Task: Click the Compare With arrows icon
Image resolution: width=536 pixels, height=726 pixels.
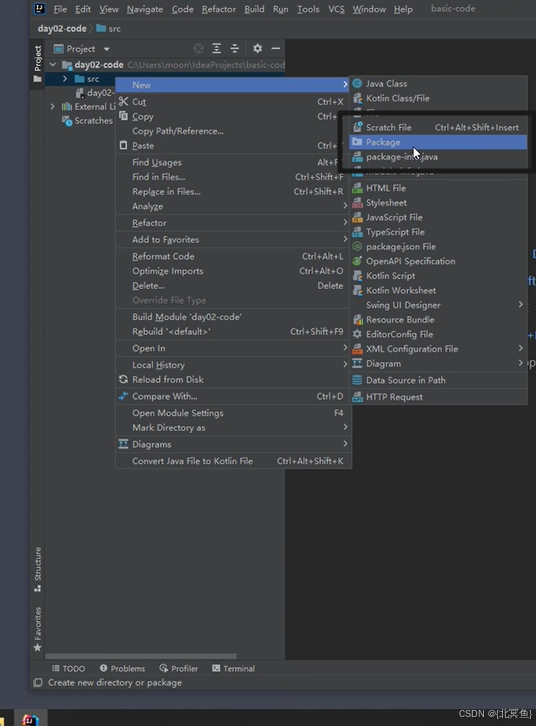Action: (123, 396)
